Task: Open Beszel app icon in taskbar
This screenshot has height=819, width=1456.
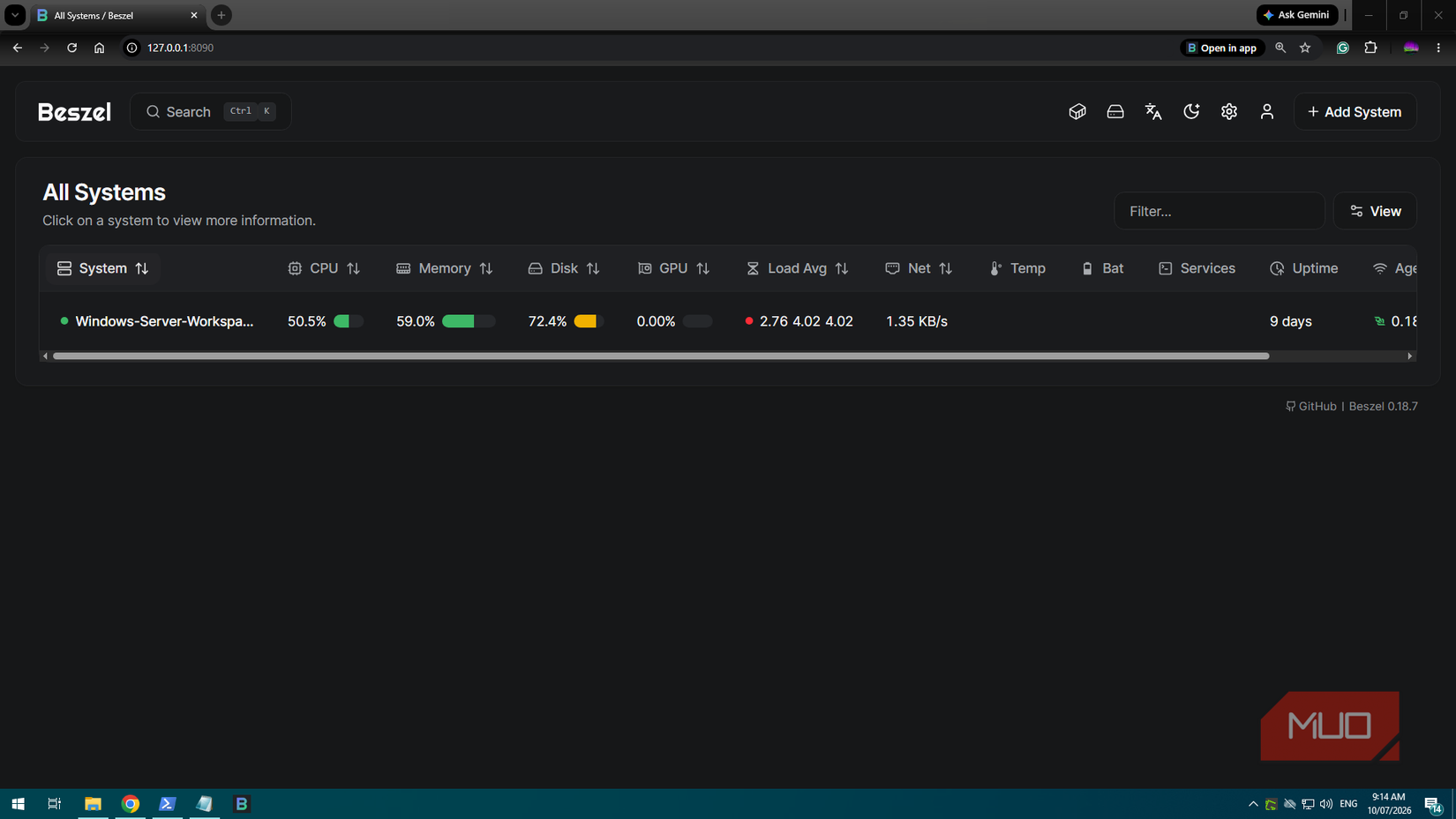Action: coord(241,803)
